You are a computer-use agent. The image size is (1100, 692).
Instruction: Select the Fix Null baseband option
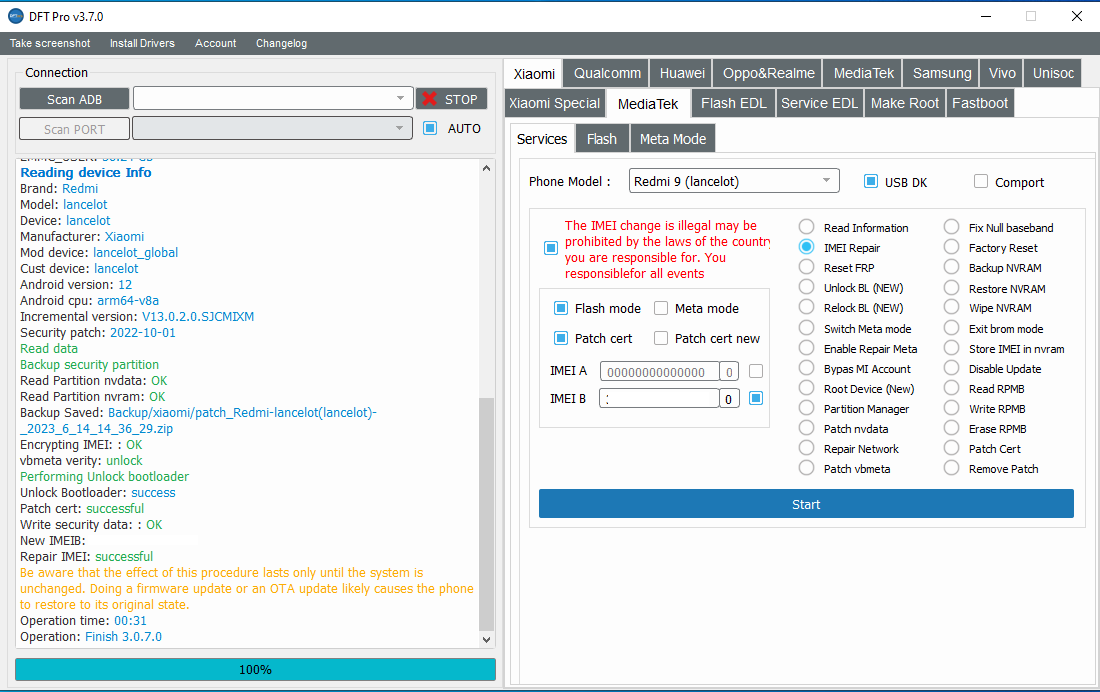coord(951,227)
